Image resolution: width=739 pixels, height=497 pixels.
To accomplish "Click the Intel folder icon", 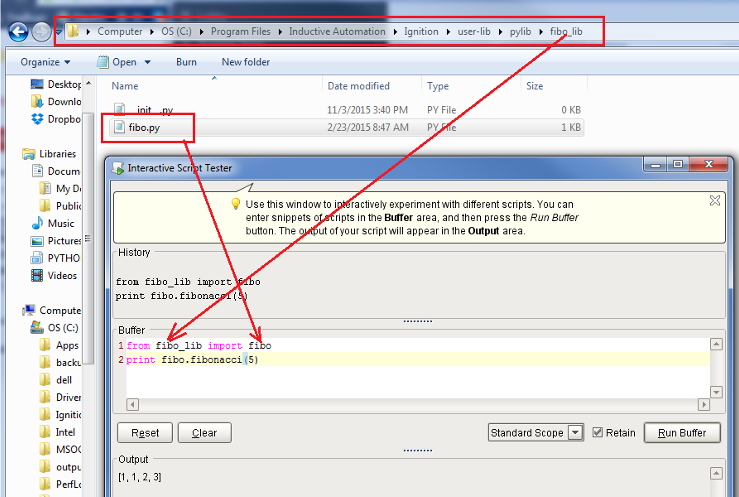I will [45, 432].
